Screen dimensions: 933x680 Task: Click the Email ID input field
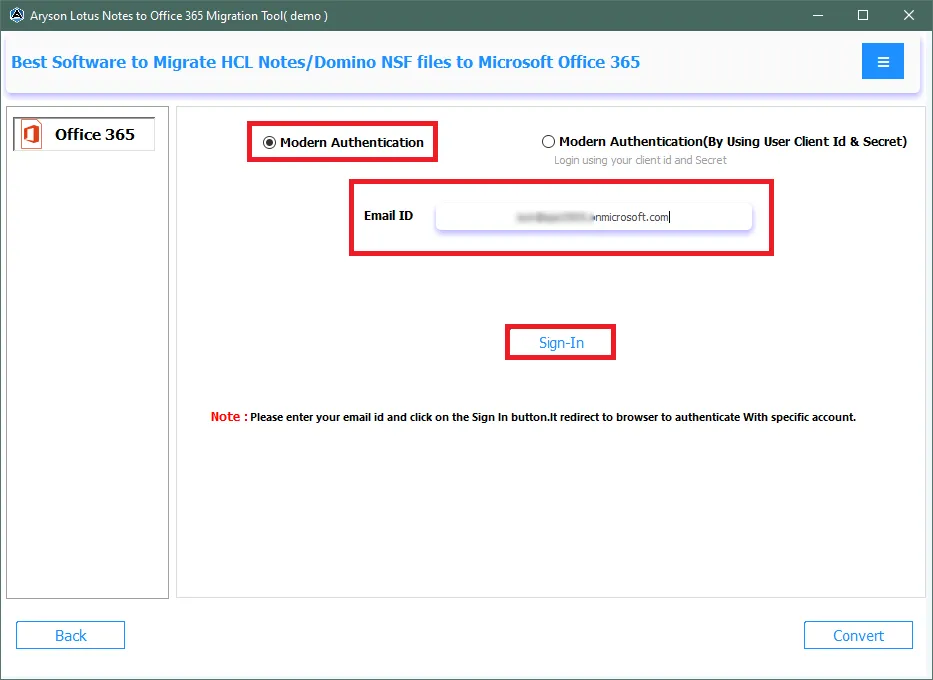point(594,217)
